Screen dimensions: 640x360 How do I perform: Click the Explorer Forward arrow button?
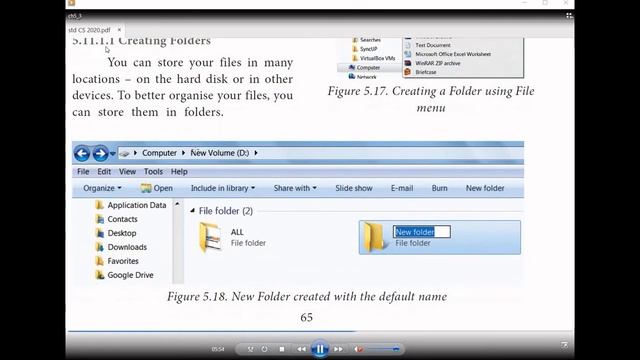click(100, 153)
